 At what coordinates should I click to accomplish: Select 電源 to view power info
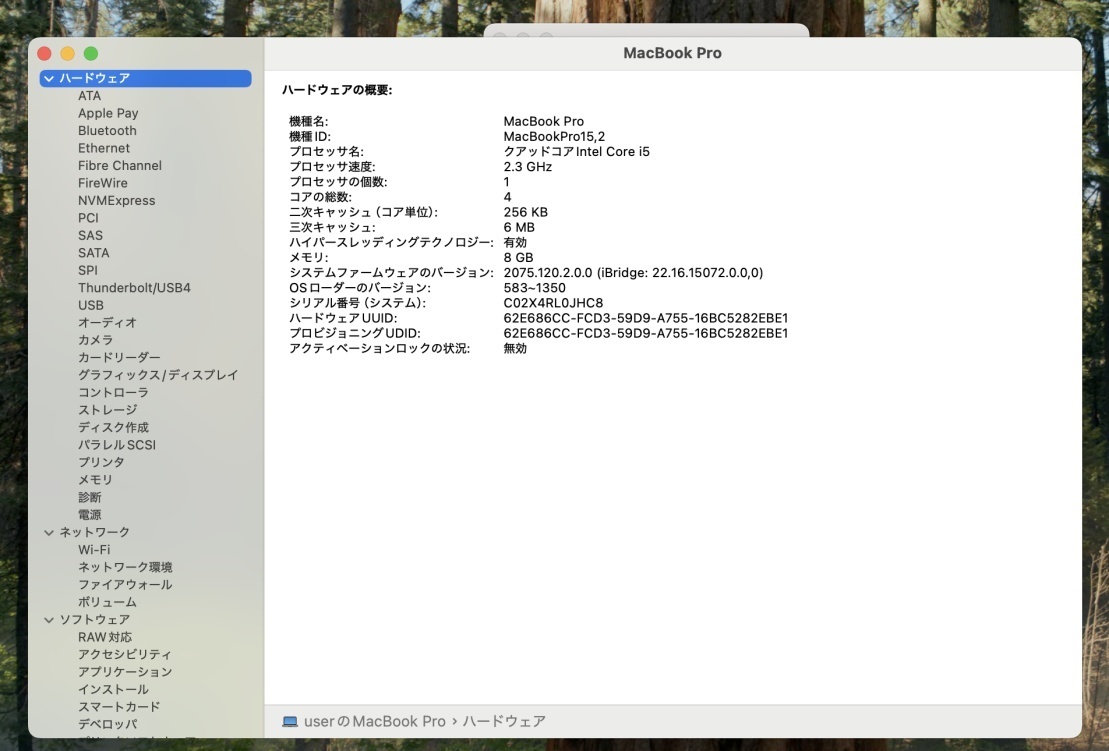(x=89, y=514)
